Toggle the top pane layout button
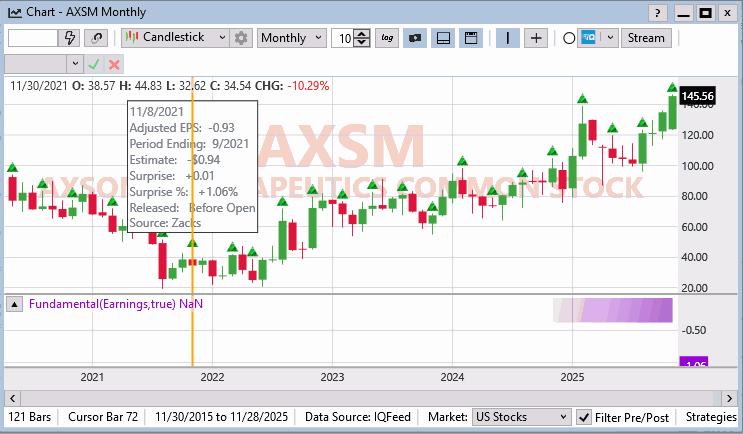743x434 pixels. click(471, 38)
